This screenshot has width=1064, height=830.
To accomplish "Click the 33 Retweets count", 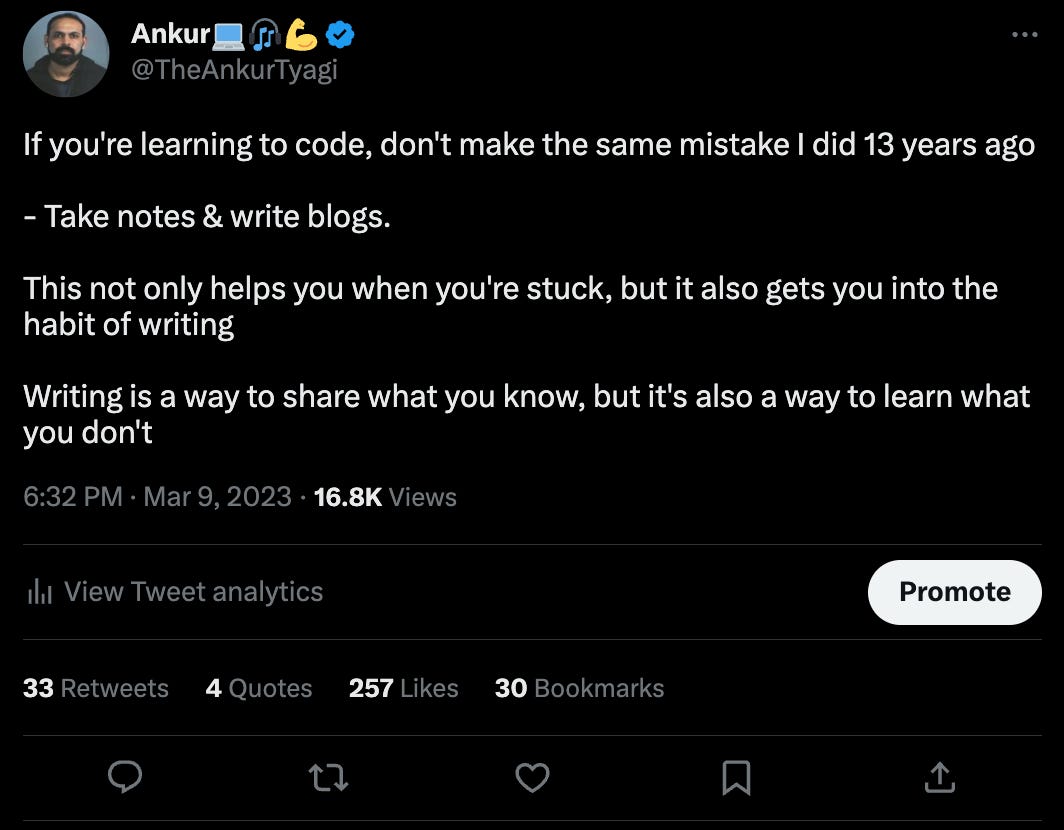I will (x=96, y=688).
